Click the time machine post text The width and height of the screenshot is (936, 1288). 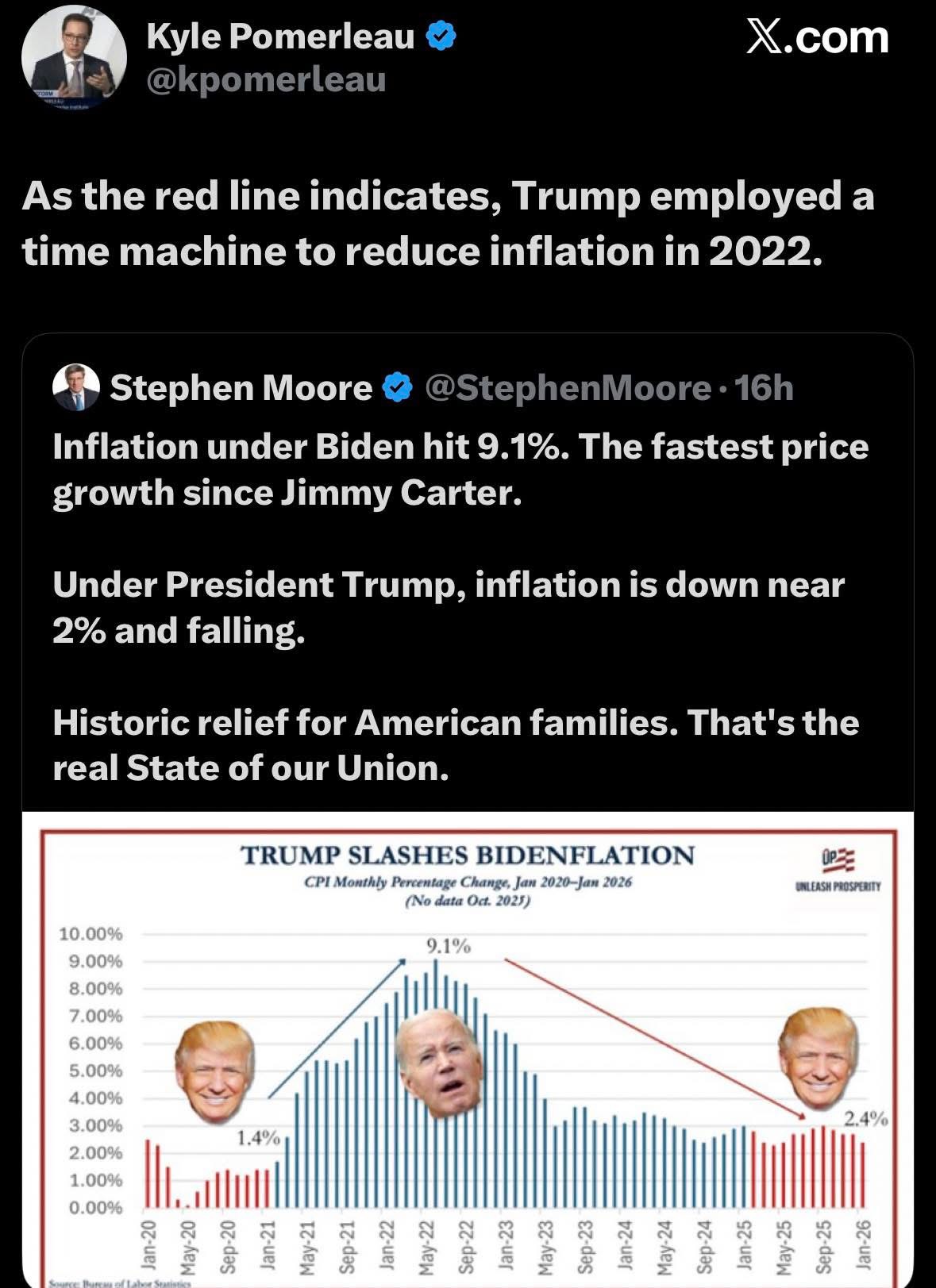click(x=448, y=223)
